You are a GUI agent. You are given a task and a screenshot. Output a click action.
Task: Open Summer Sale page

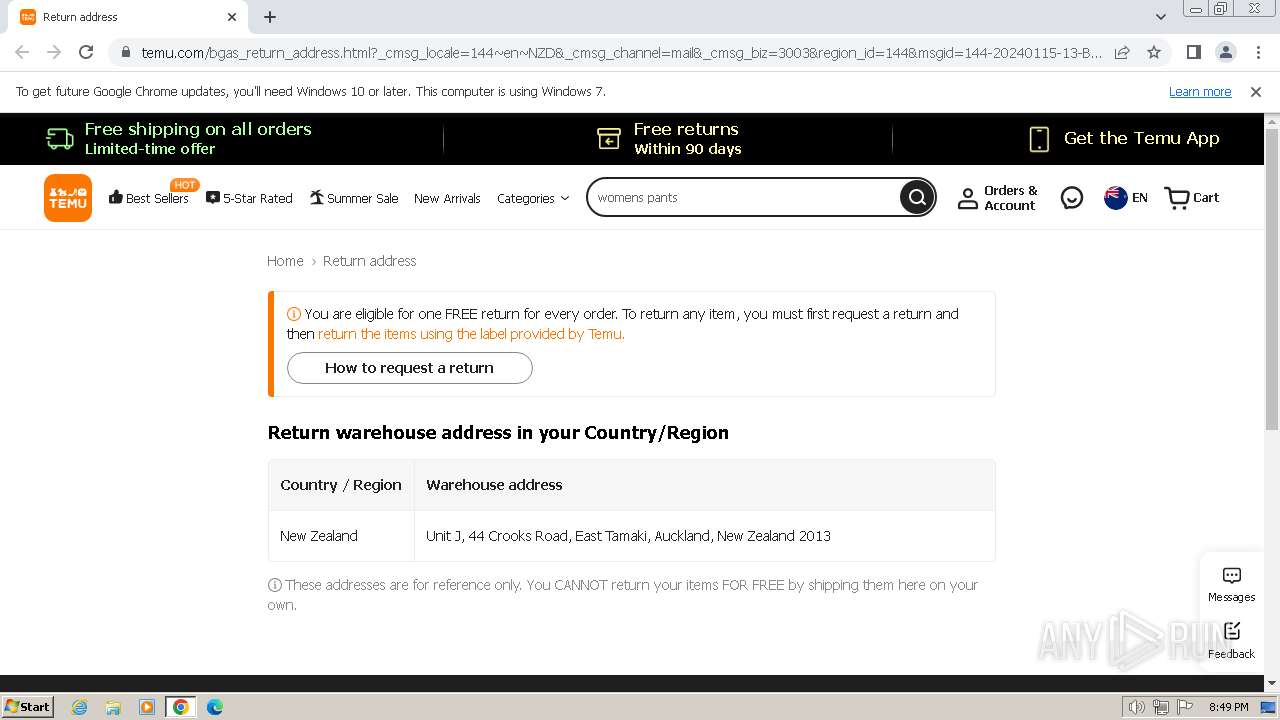click(354, 198)
